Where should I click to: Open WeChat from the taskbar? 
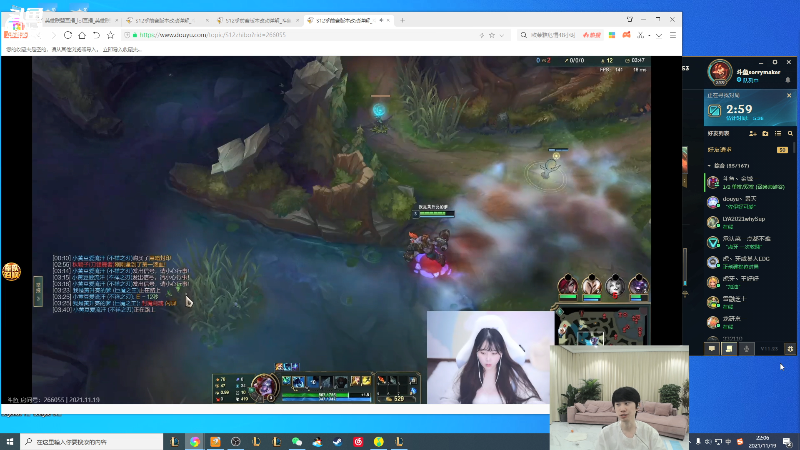click(x=297, y=442)
